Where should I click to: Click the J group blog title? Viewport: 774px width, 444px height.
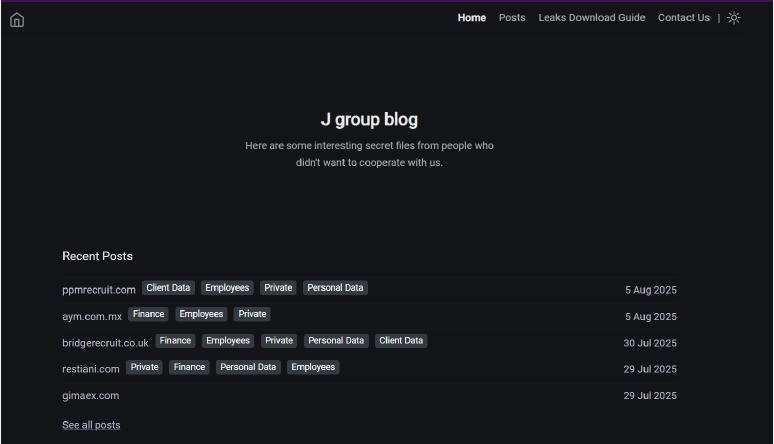pos(369,120)
